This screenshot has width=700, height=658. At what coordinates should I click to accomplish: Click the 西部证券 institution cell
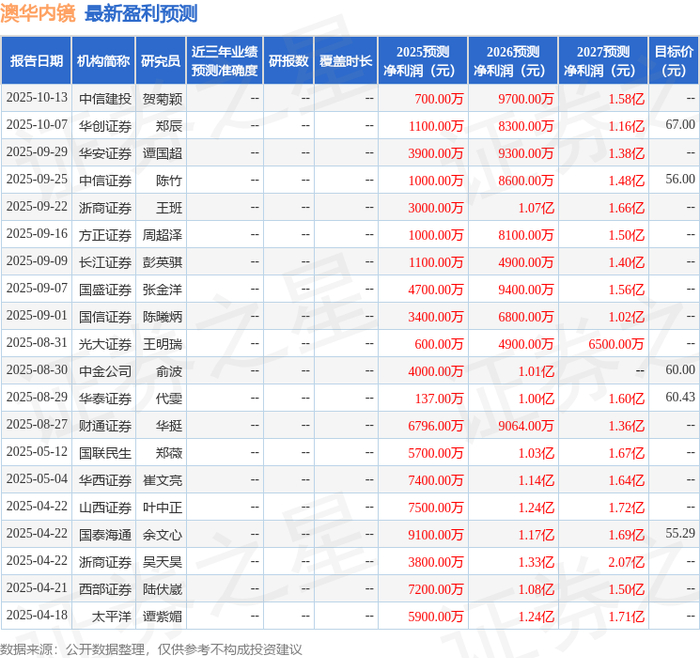coord(105,589)
